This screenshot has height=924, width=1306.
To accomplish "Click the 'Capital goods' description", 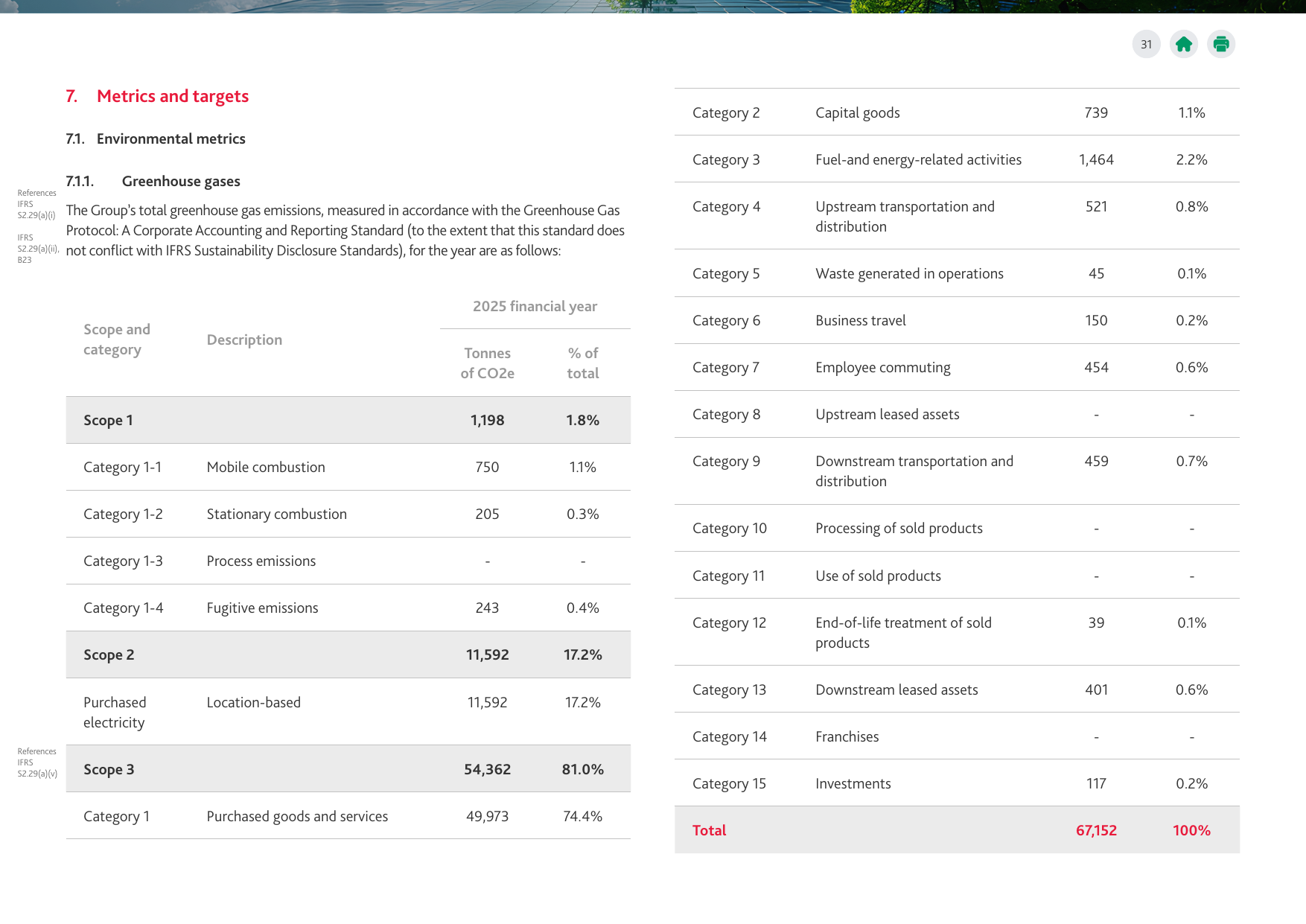I will (857, 112).
